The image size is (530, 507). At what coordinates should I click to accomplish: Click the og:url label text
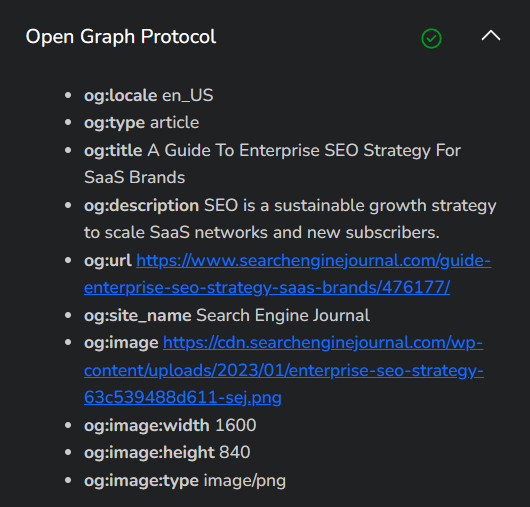pyautogui.click(x=108, y=261)
